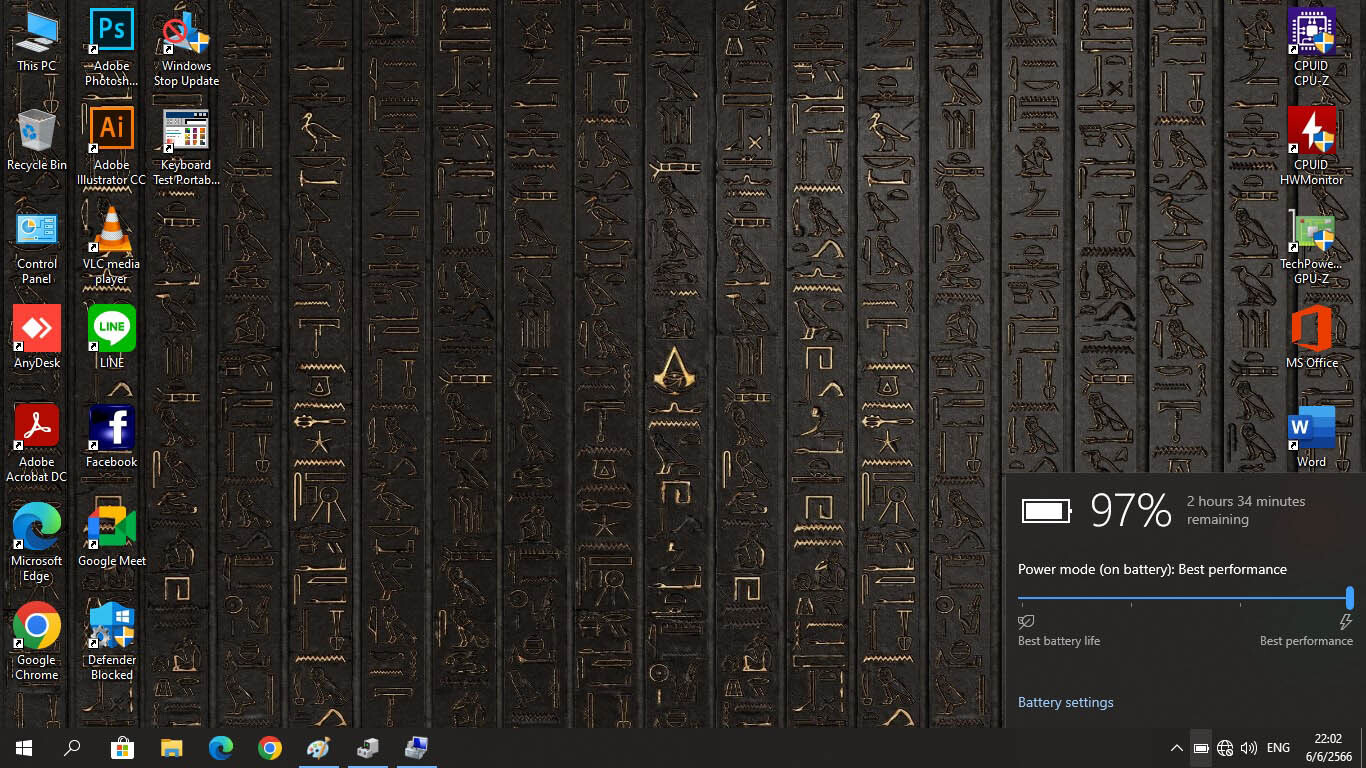The height and width of the screenshot is (768, 1366).
Task: Select the Windows Stop Update shortcut
Action: [x=186, y=48]
